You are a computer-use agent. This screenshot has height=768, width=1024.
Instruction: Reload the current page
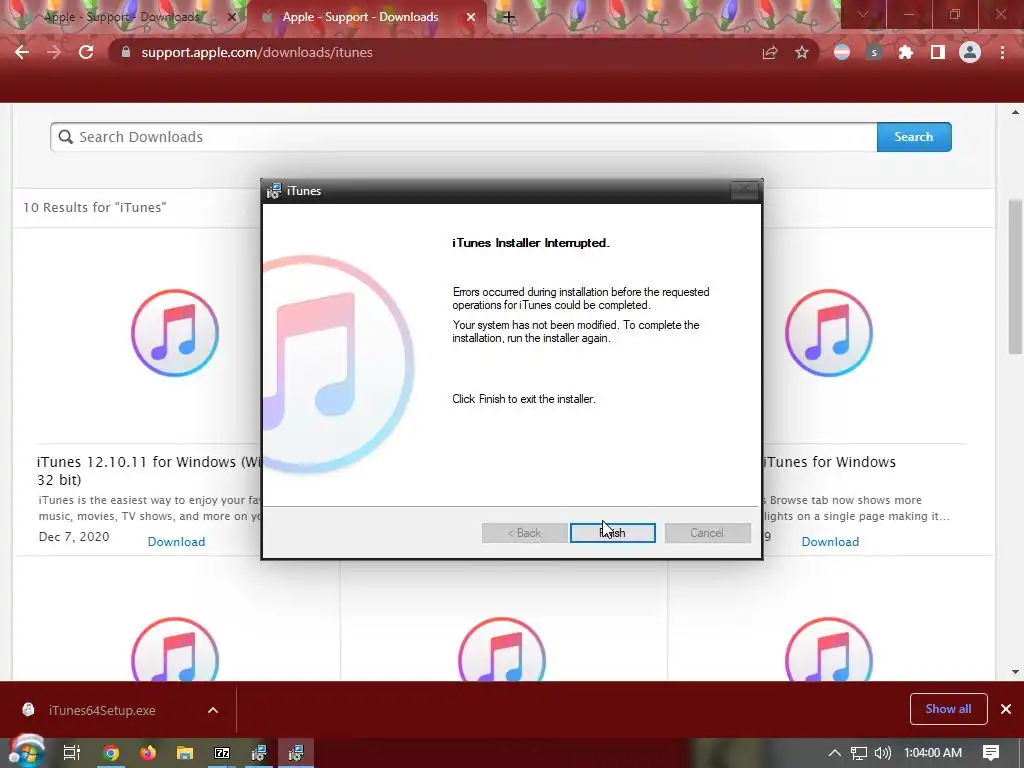coord(86,52)
